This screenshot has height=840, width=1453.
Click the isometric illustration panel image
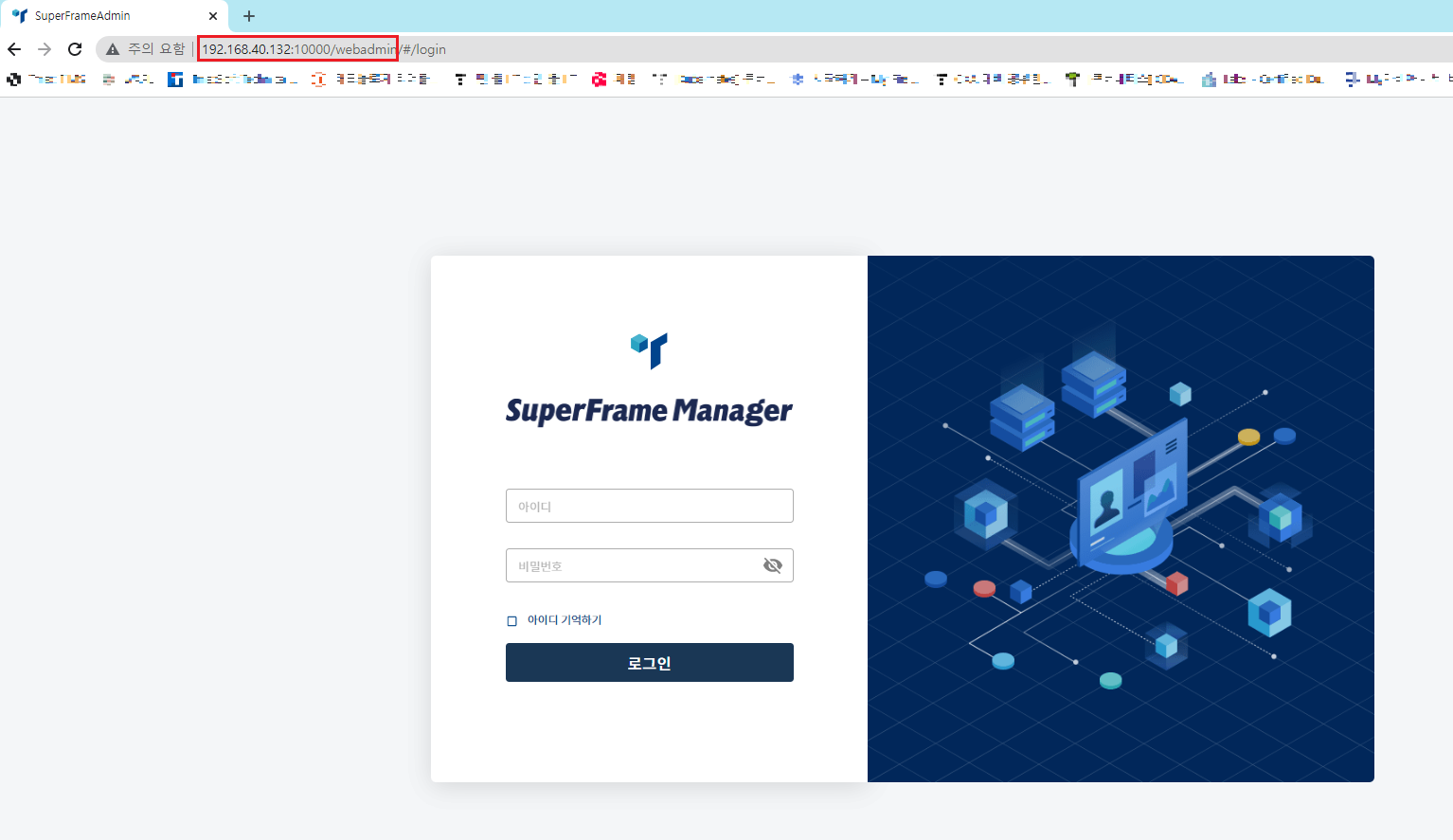(x=1121, y=519)
